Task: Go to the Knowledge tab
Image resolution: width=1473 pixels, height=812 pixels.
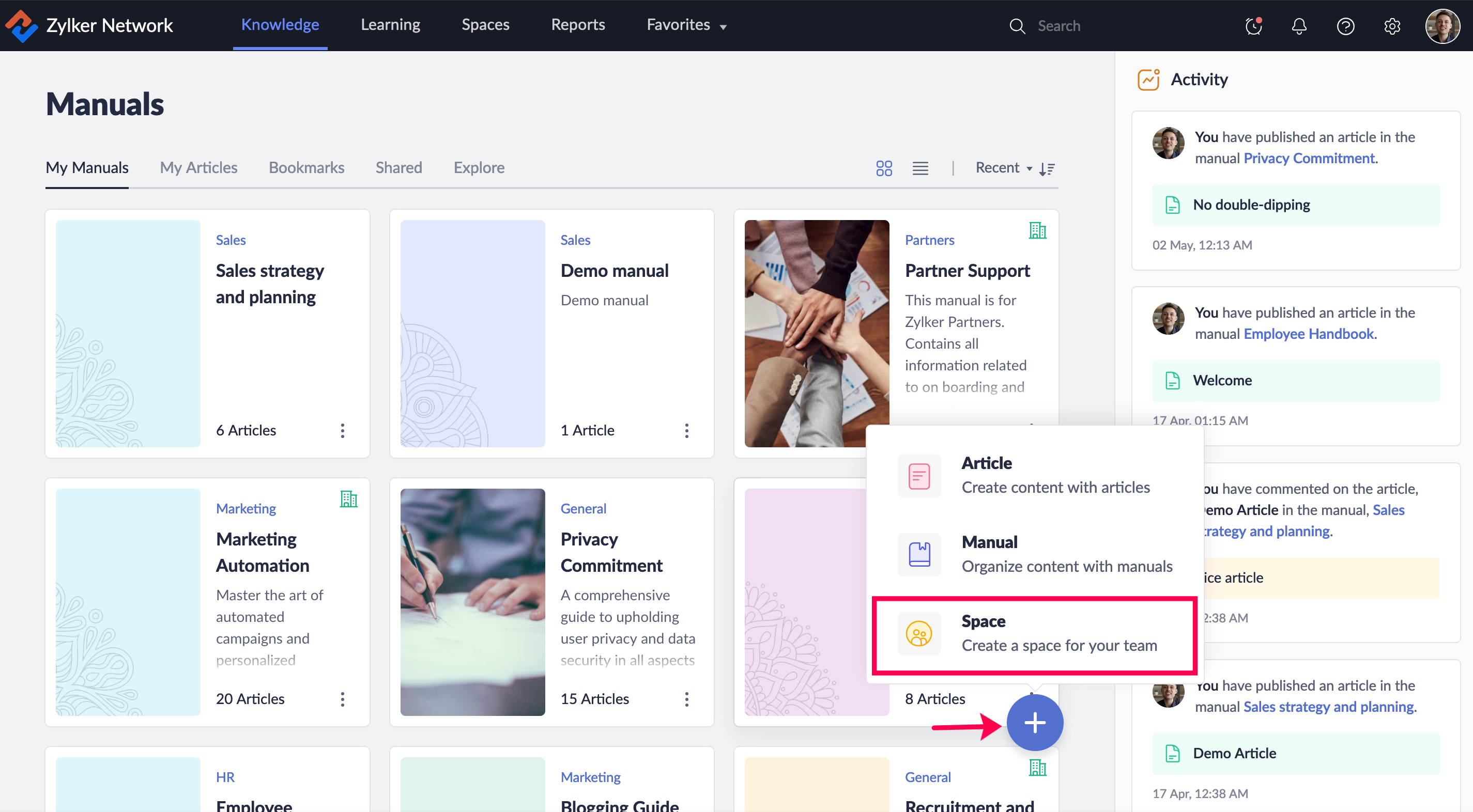Action: (x=280, y=25)
